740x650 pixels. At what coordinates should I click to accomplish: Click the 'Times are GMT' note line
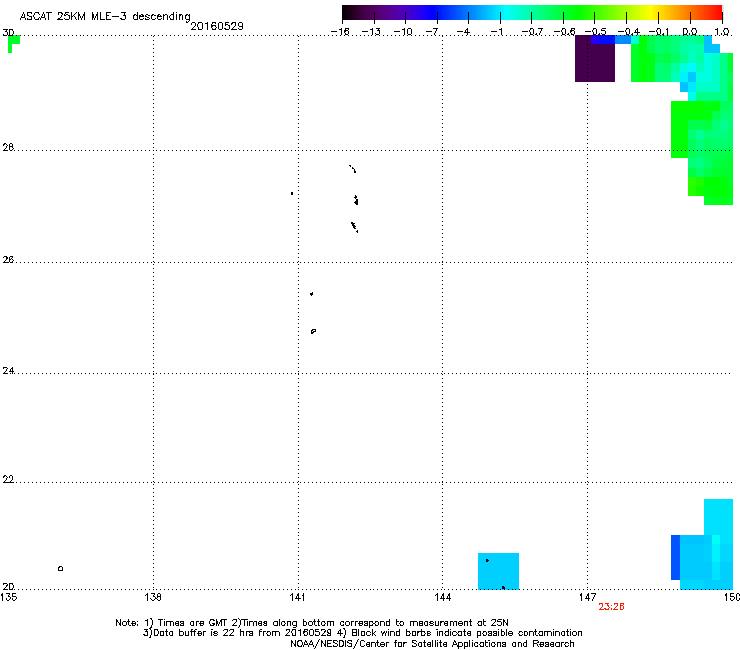(x=311, y=623)
